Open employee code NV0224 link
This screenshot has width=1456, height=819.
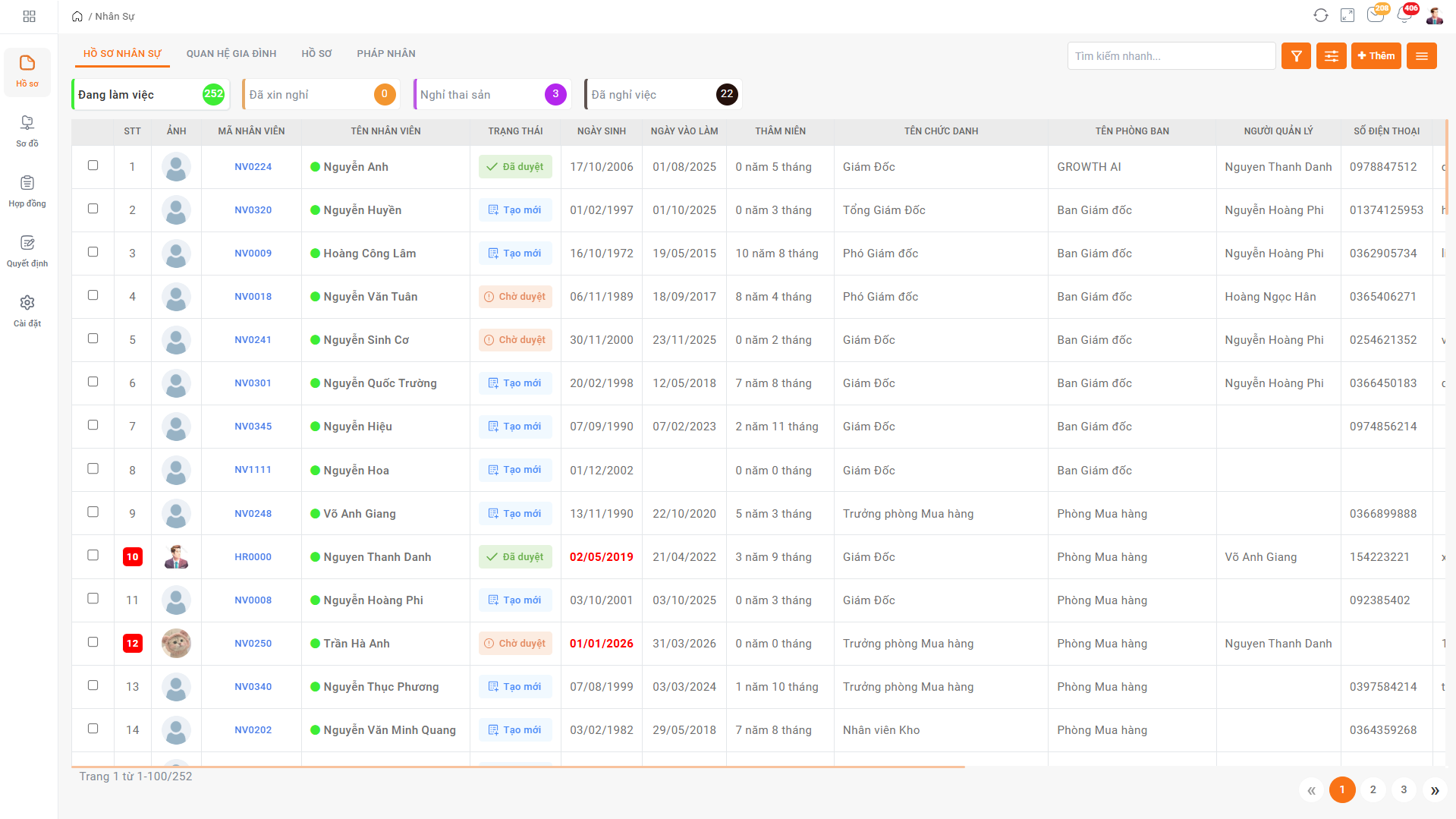[253, 167]
